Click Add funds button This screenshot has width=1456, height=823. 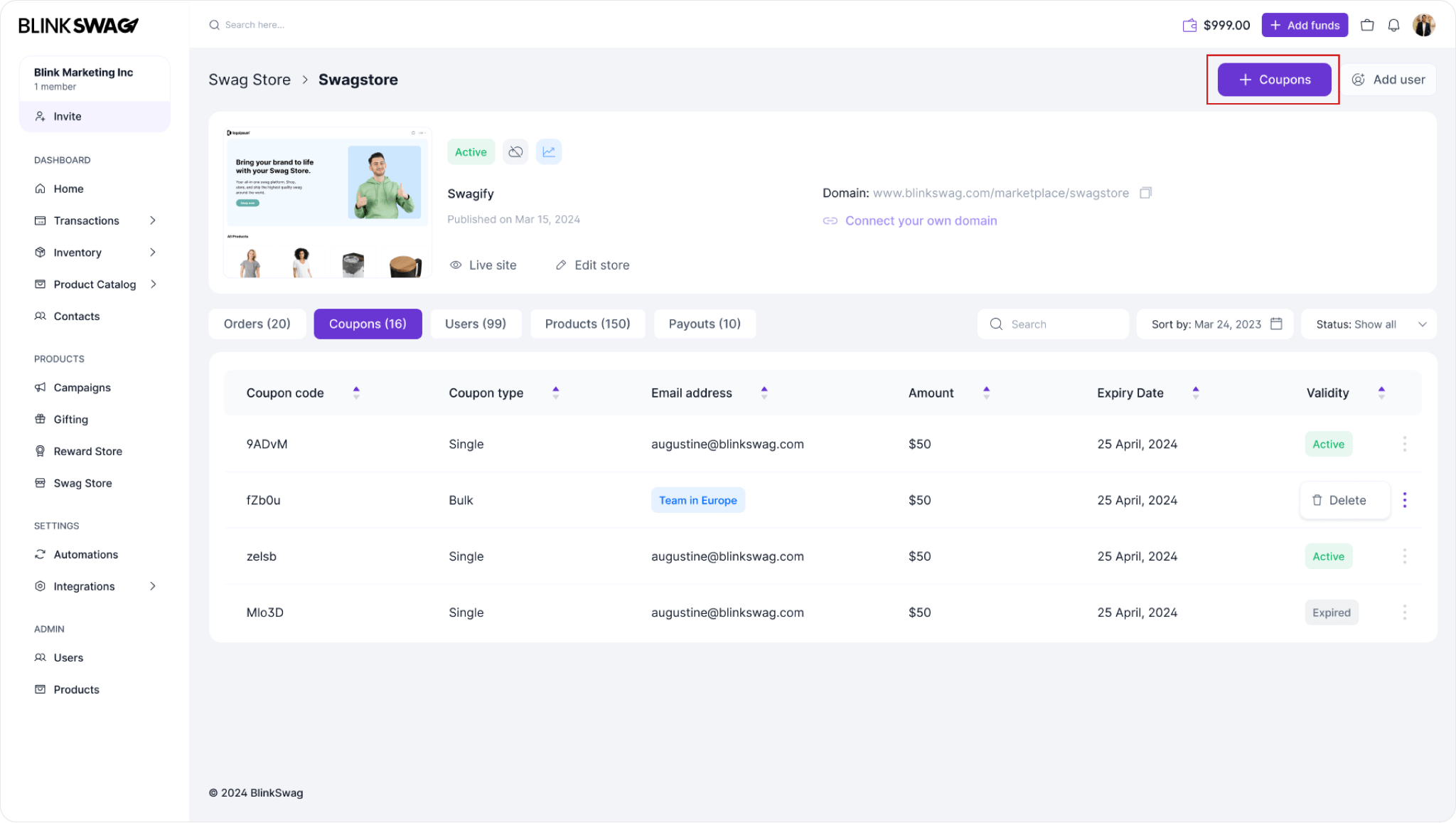click(x=1305, y=25)
